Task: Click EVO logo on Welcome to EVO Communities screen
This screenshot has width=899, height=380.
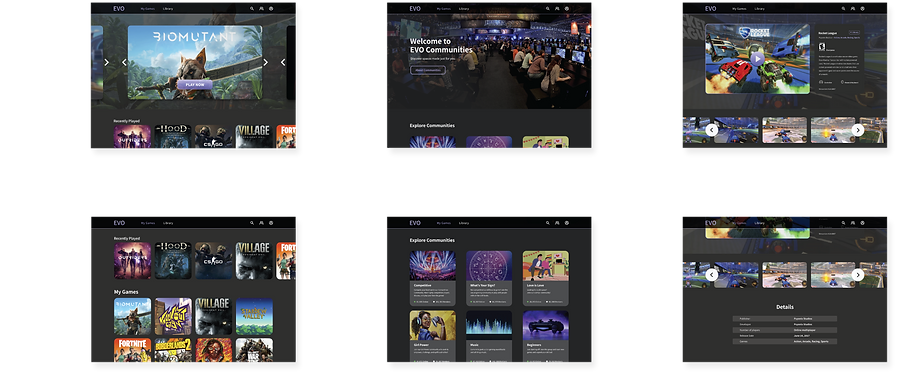Action: (x=415, y=9)
